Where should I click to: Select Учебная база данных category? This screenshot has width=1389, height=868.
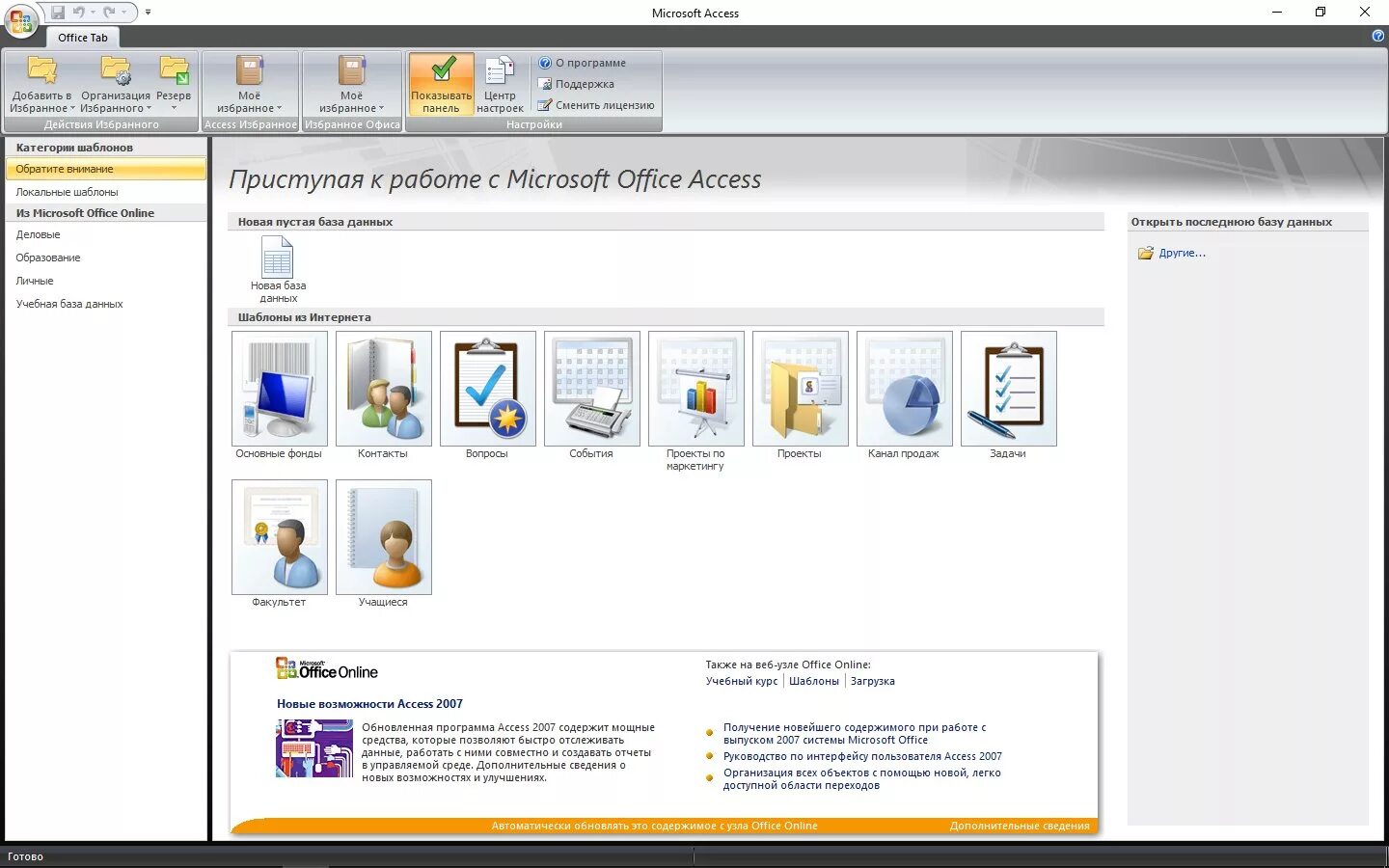(106, 304)
